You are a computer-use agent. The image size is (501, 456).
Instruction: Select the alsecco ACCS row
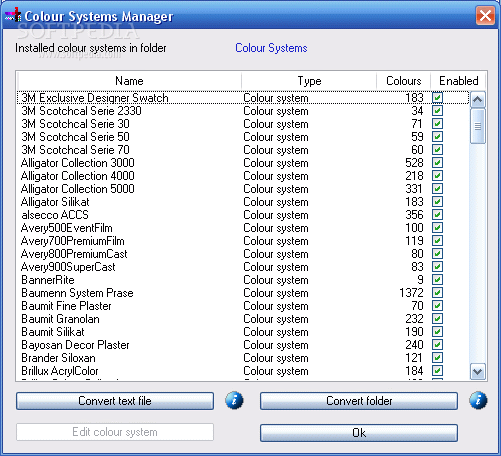pyautogui.click(x=243, y=215)
